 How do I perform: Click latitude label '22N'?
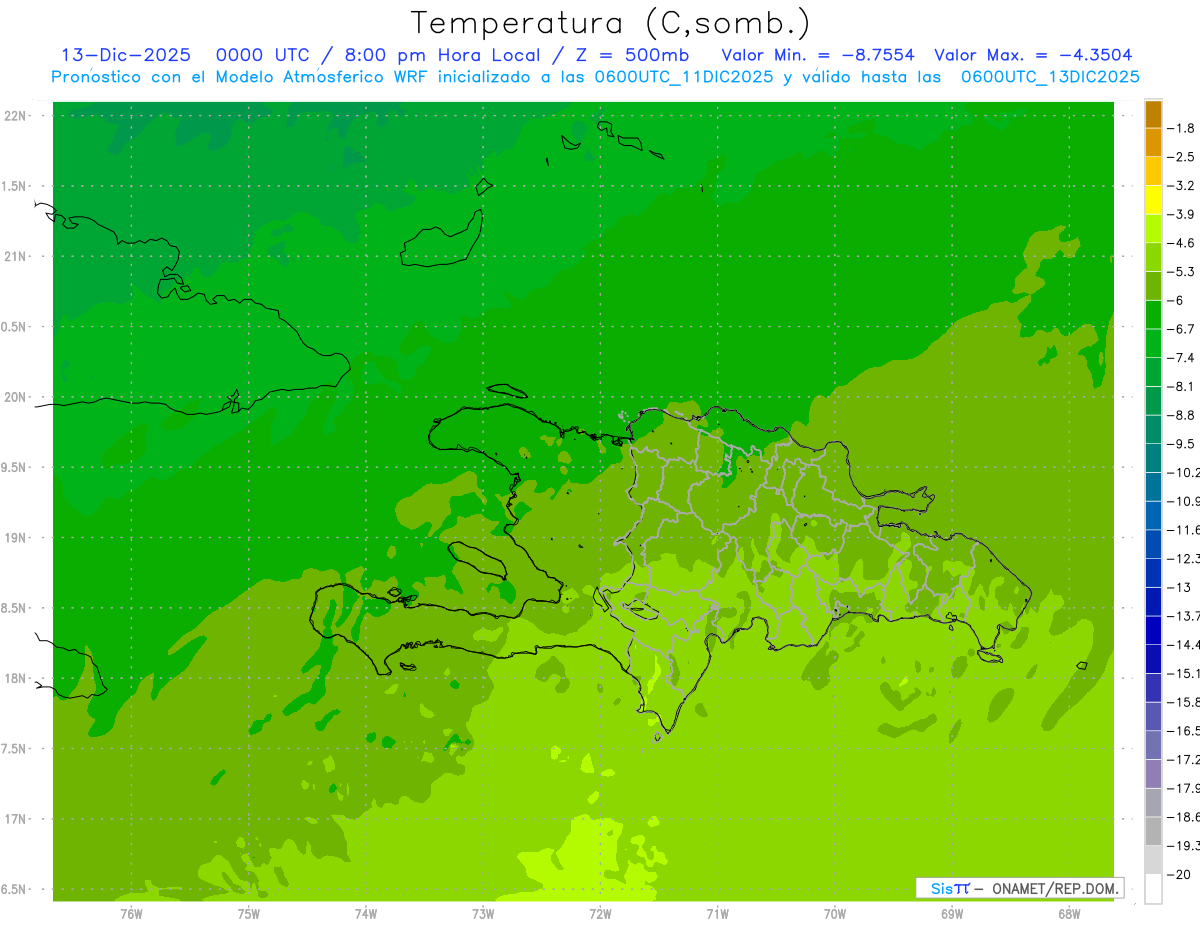click(x=15, y=116)
